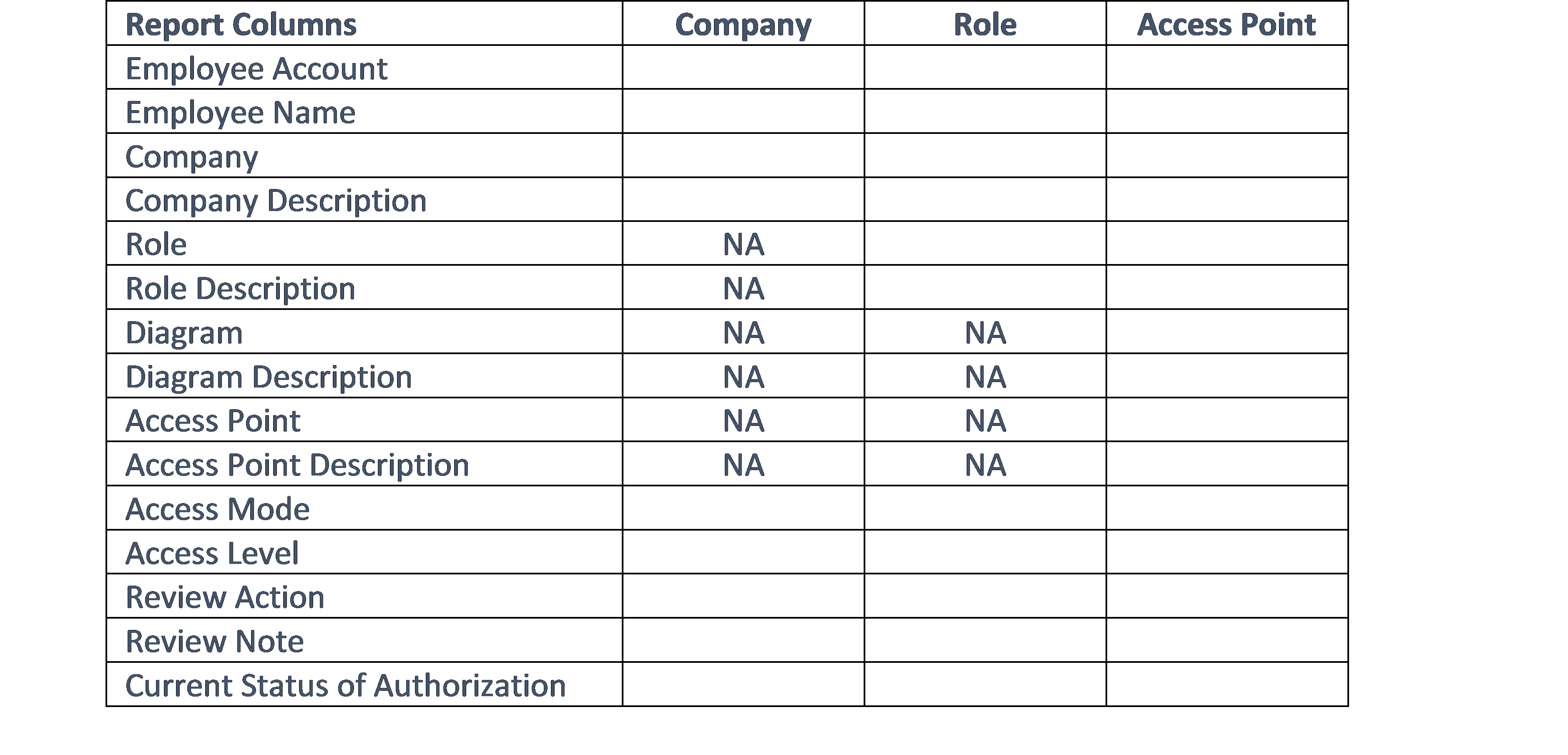Click the Access Point column header

(x=1226, y=25)
